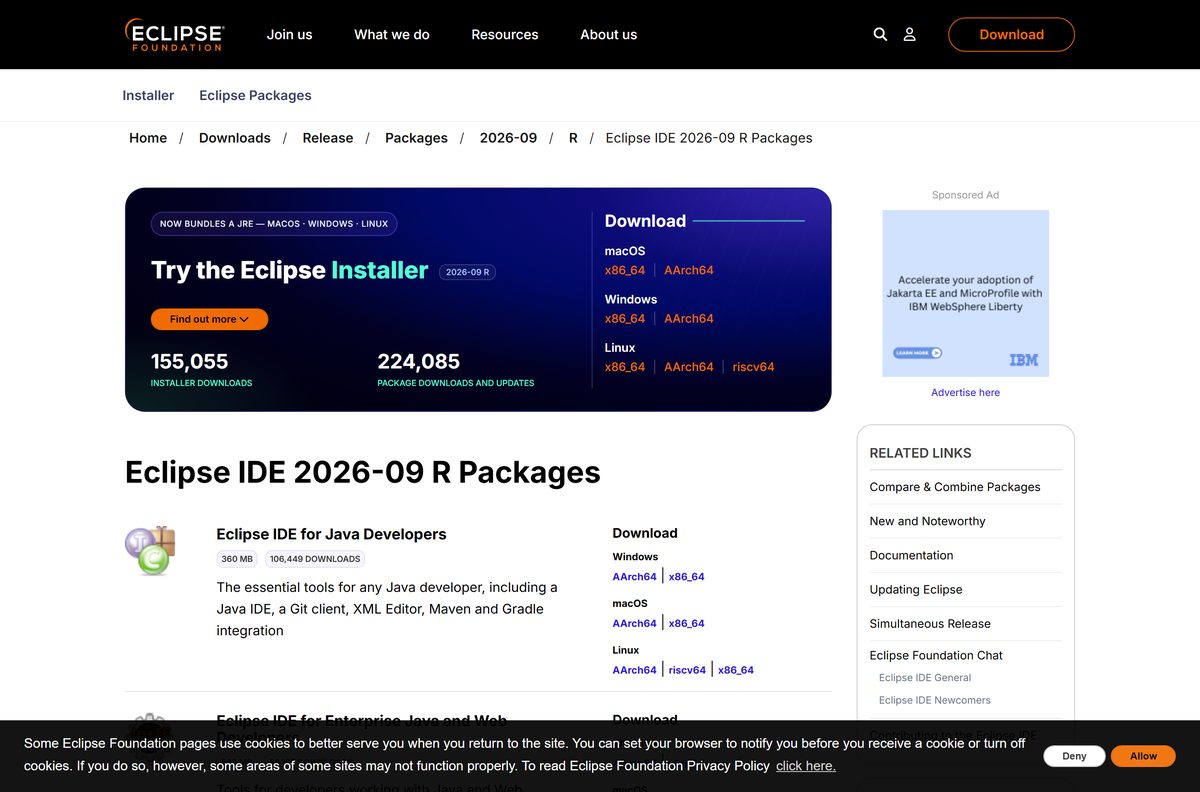Image resolution: width=1200 pixels, height=792 pixels.
Task: Open Eclipse IDE Newcomers chat link
Action: 935,700
